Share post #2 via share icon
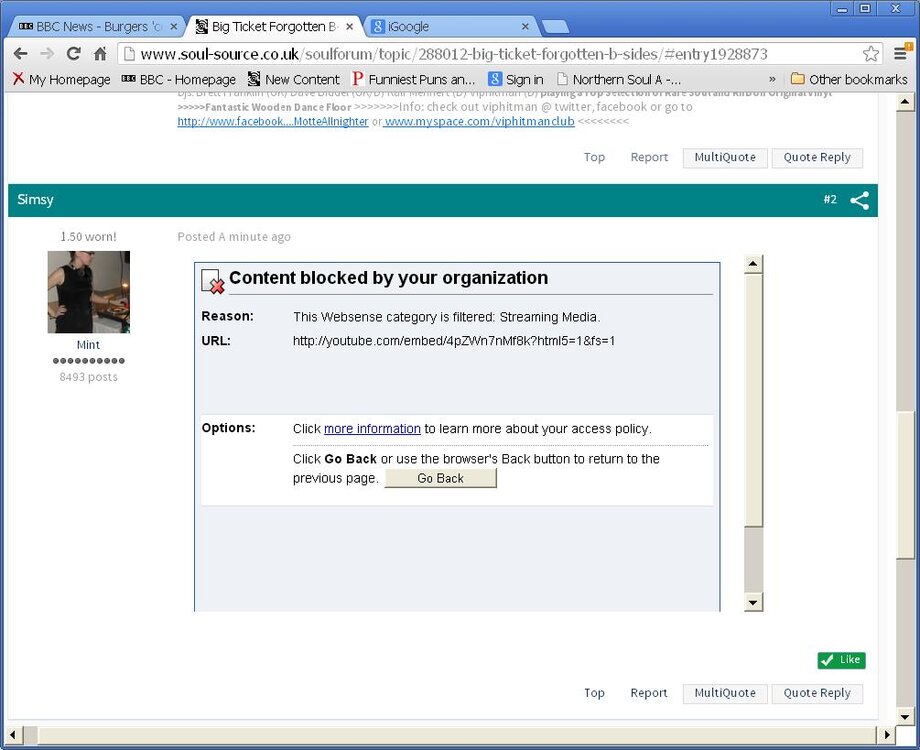920x750 pixels. point(860,200)
